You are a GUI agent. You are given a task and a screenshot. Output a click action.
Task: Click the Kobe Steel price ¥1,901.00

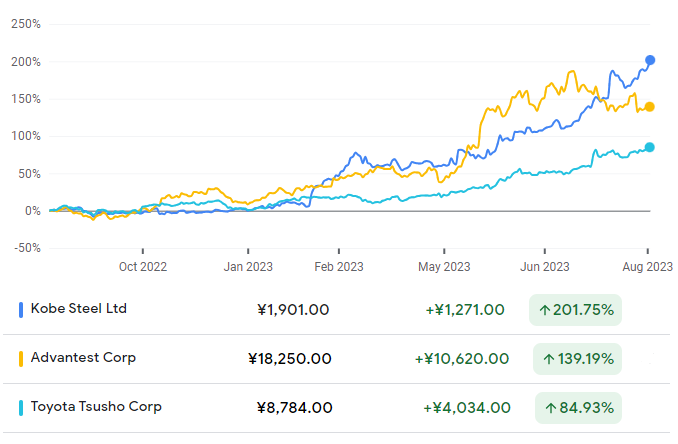pos(293,310)
